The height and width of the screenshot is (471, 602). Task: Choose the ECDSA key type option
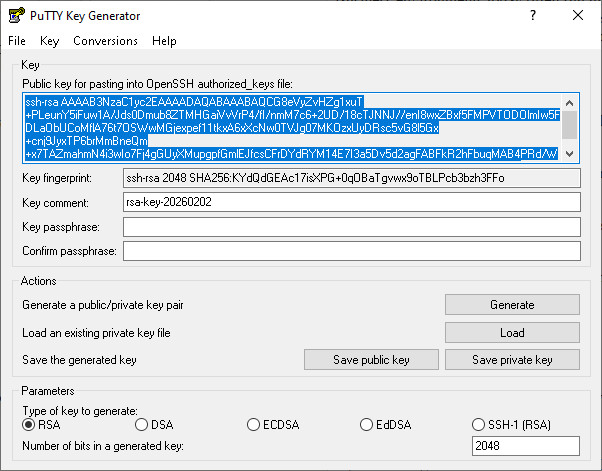point(254,425)
